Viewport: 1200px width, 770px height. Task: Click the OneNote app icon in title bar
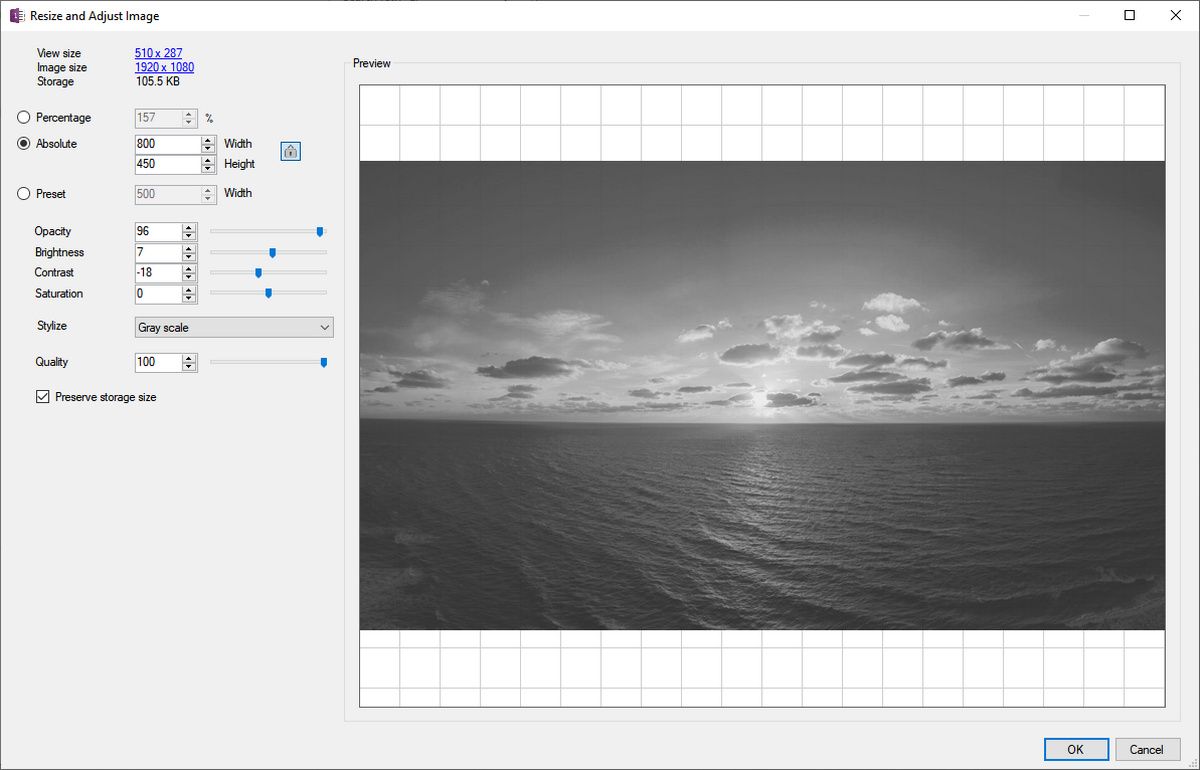click(x=17, y=16)
